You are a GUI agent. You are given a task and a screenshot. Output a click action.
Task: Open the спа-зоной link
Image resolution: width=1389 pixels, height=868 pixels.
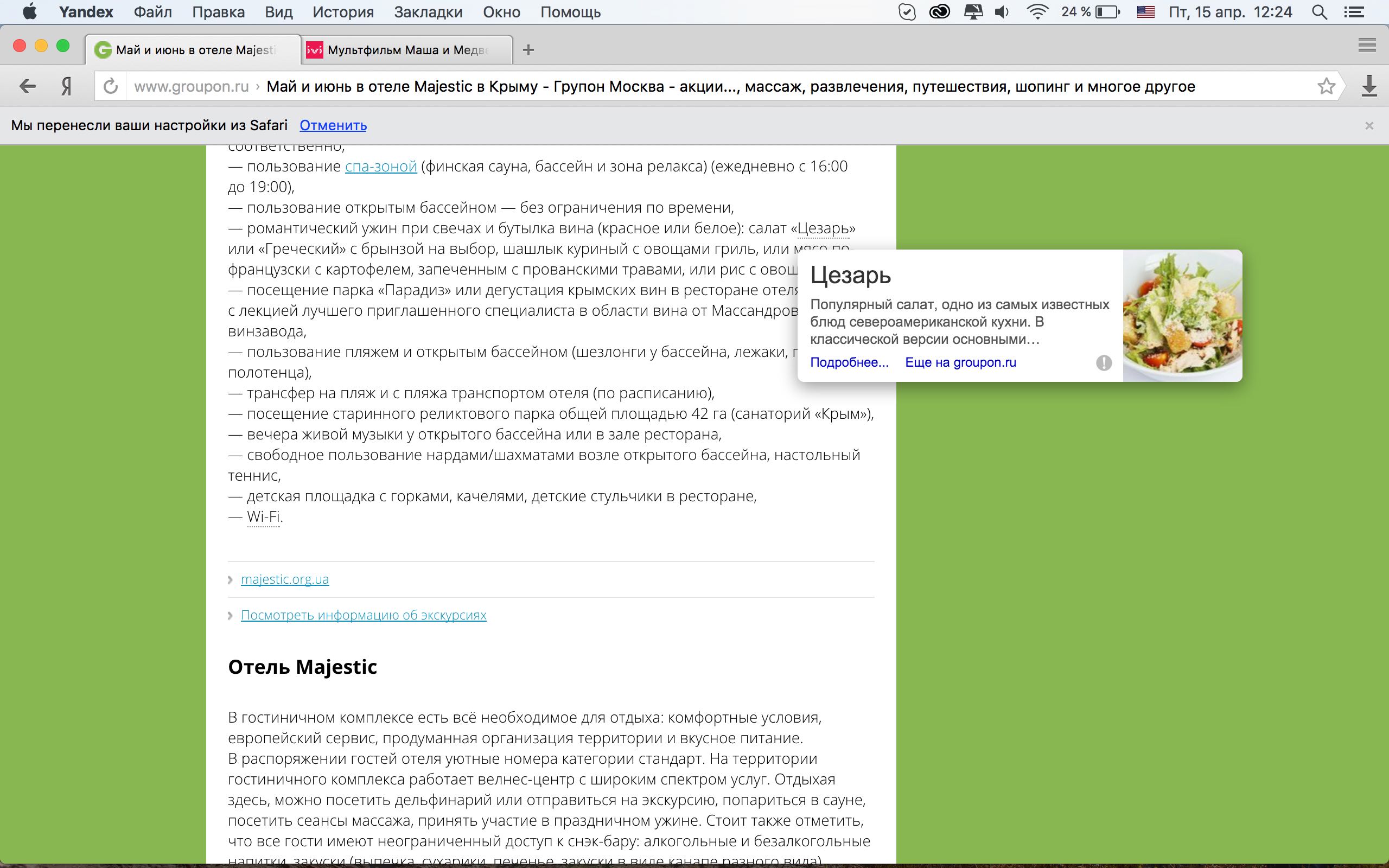[x=380, y=167]
